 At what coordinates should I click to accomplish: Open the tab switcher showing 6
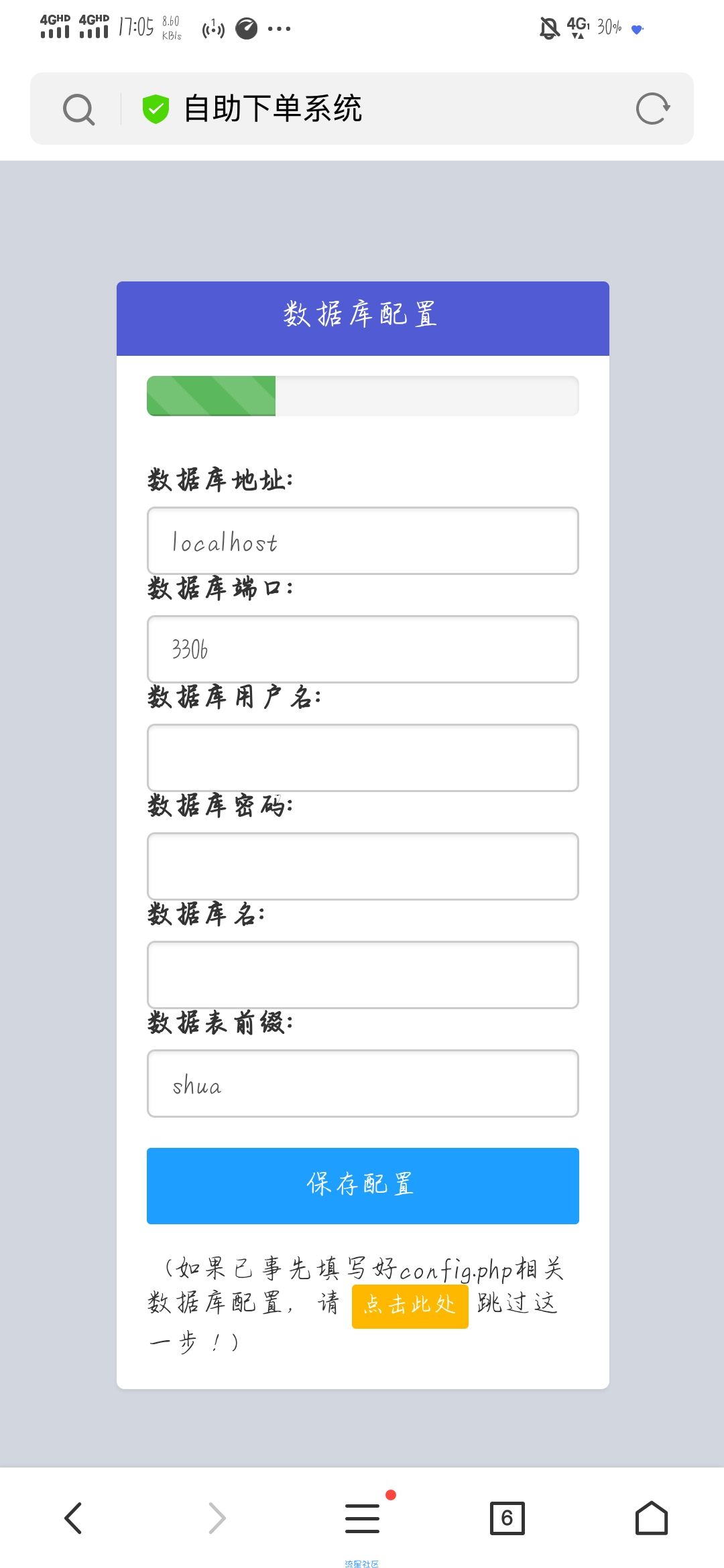click(507, 1518)
